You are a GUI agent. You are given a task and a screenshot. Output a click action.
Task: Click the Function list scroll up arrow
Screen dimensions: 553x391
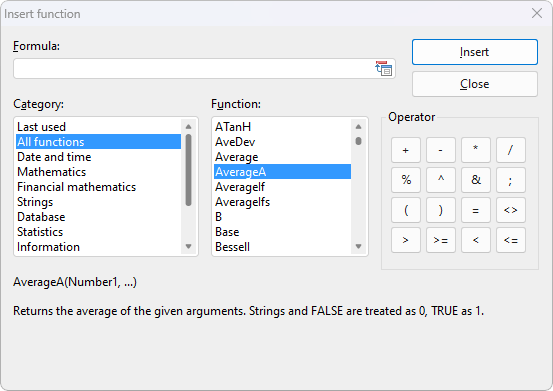[358, 127]
